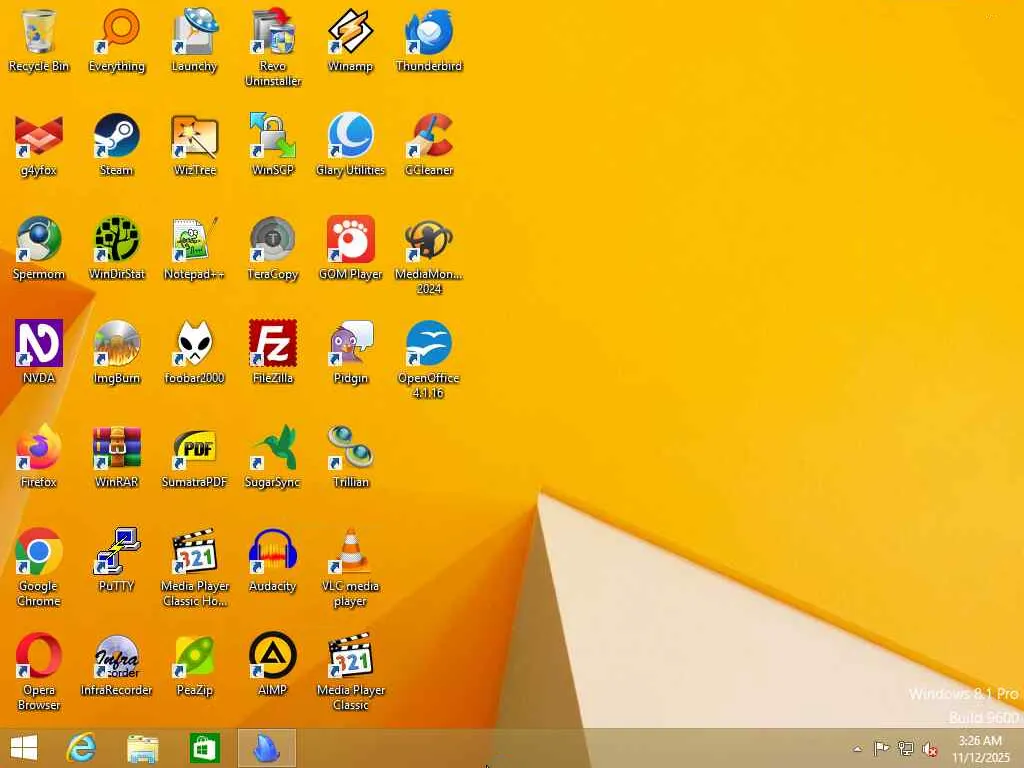
Task: Open File Explorer from the taskbar
Action: pos(142,748)
